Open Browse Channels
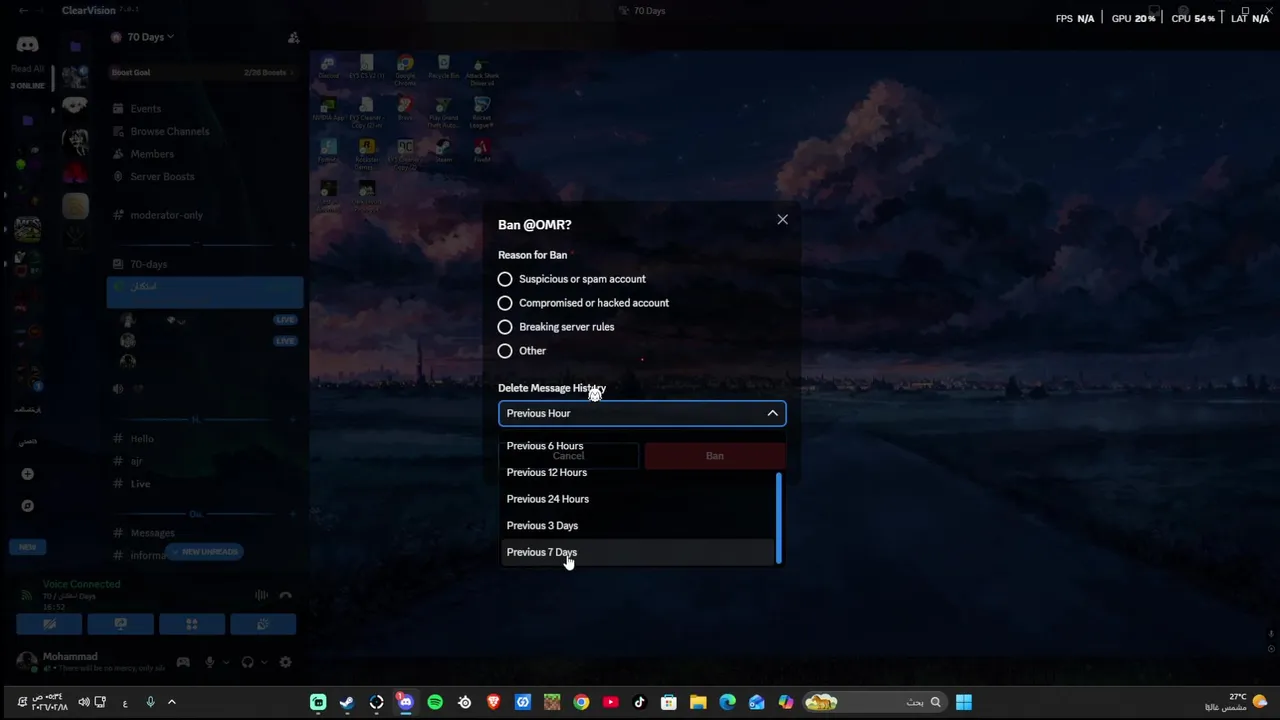 click(160, 131)
